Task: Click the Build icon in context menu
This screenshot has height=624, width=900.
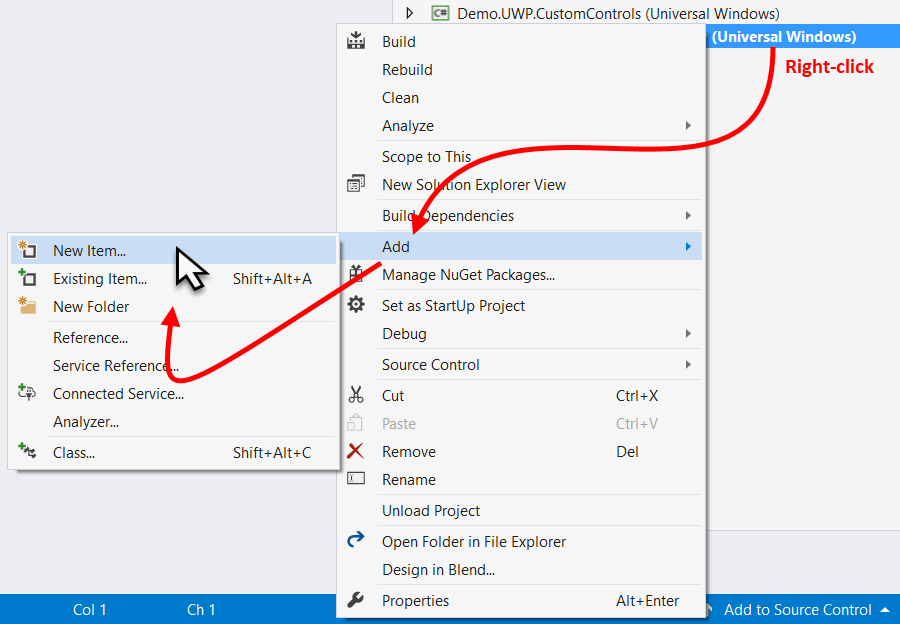Action: pos(355,41)
